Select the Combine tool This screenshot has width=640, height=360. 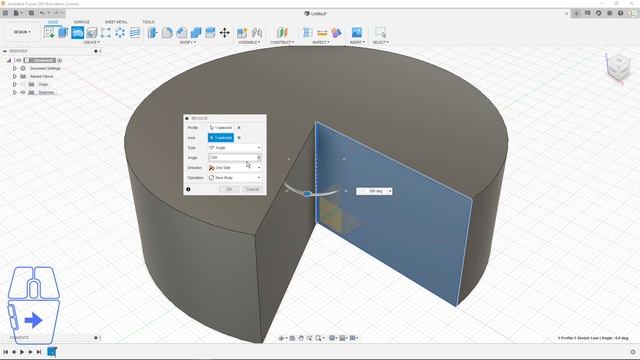point(196,32)
